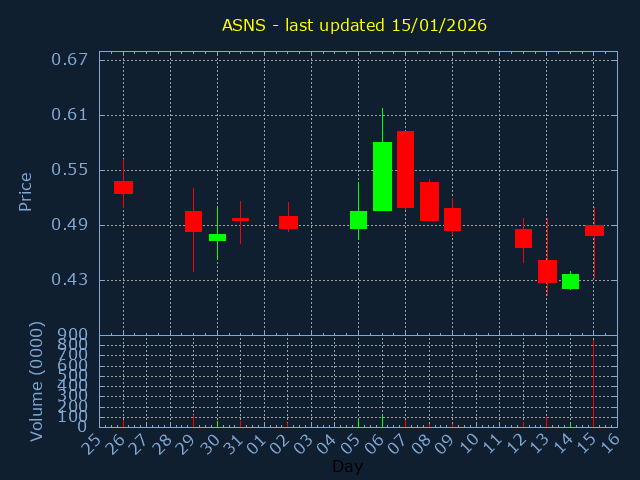
Task: Select the tall red candlestick on day 07
Action: pyautogui.click(x=405, y=169)
